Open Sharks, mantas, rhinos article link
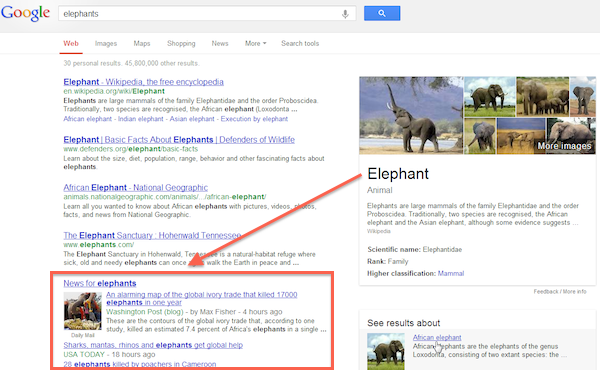Viewport: 600px width, 370px height. pyautogui.click(x=153, y=345)
